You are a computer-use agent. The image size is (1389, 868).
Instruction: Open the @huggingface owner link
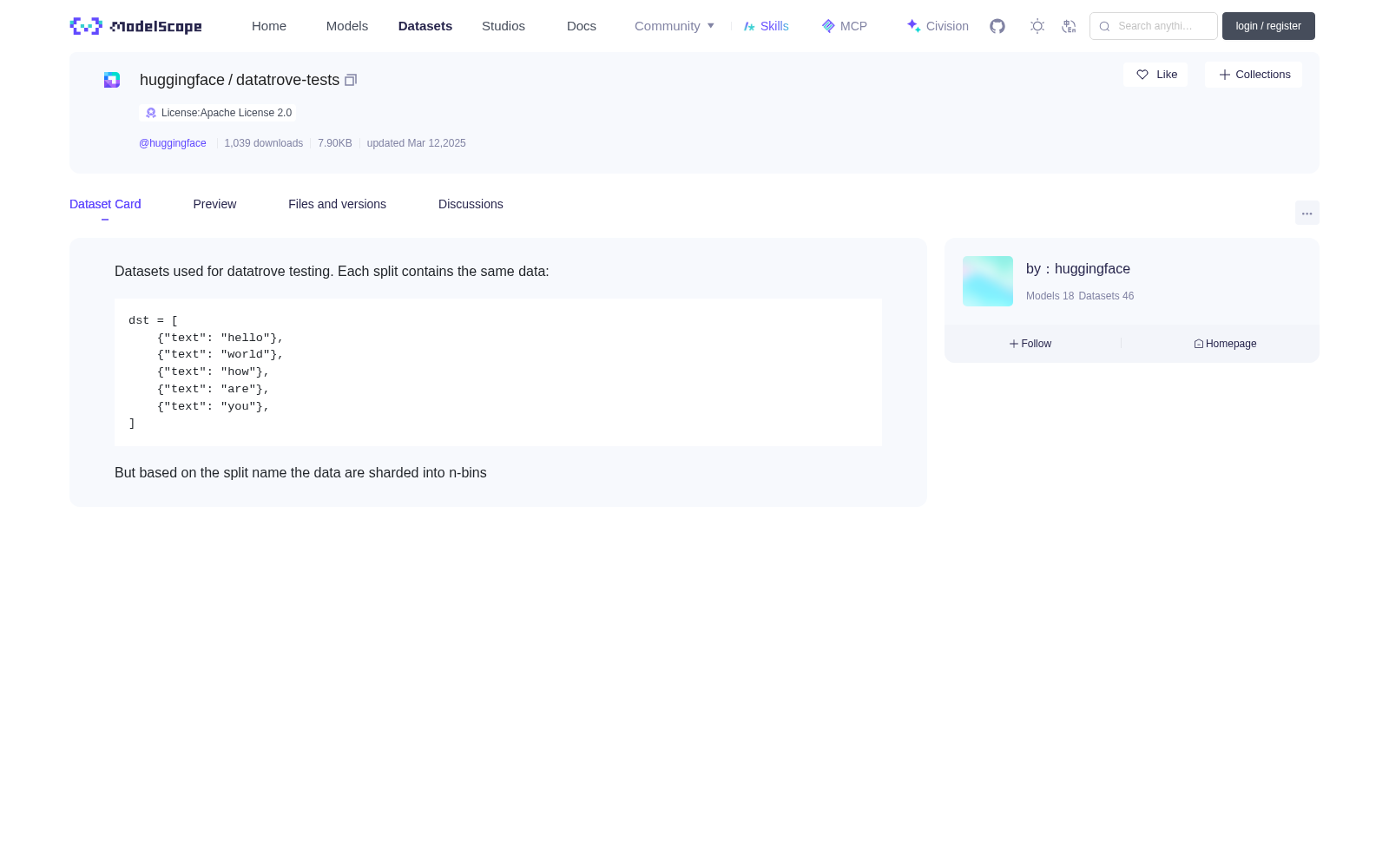coord(173,143)
